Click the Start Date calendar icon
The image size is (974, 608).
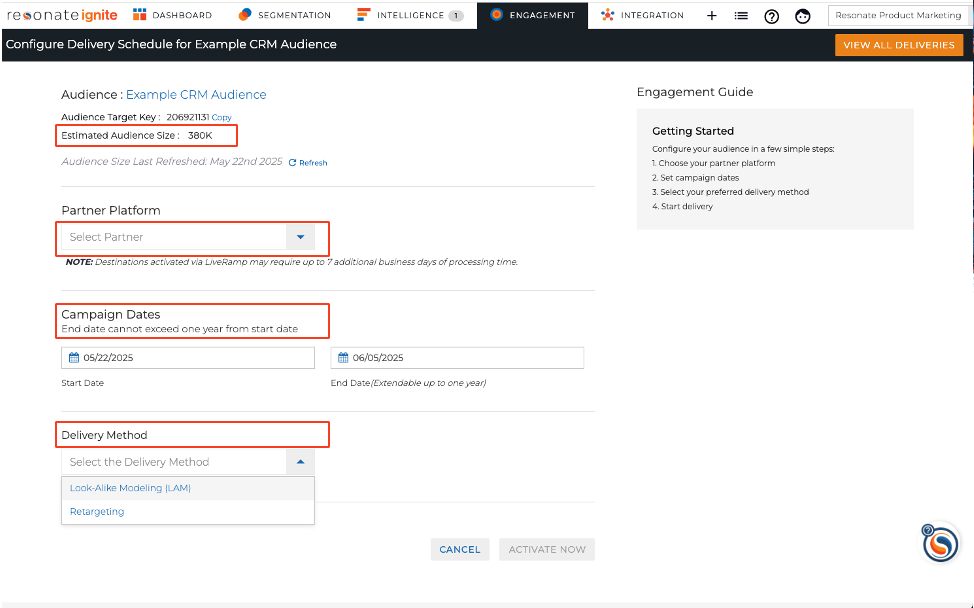click(74, 357)
